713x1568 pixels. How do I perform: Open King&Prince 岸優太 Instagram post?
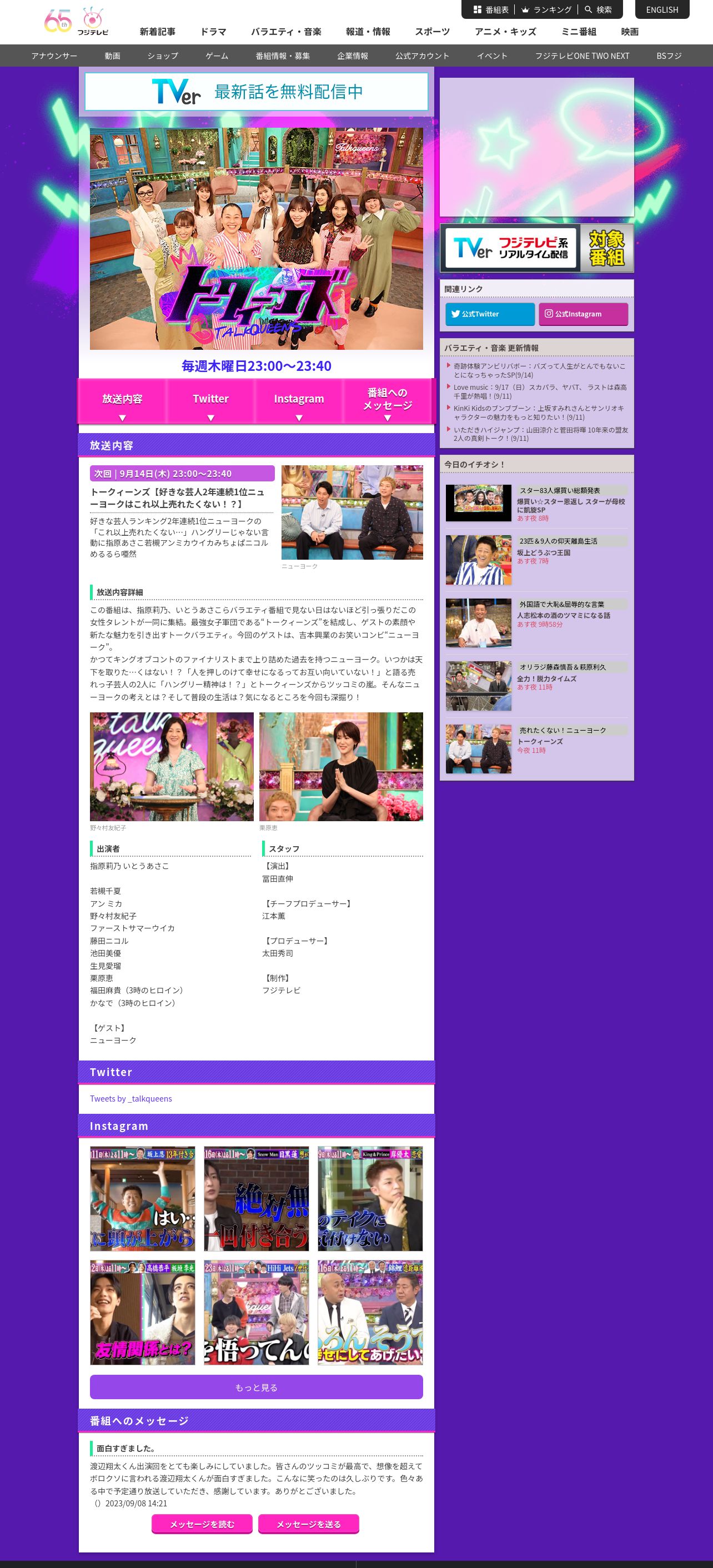[370, 1199]
